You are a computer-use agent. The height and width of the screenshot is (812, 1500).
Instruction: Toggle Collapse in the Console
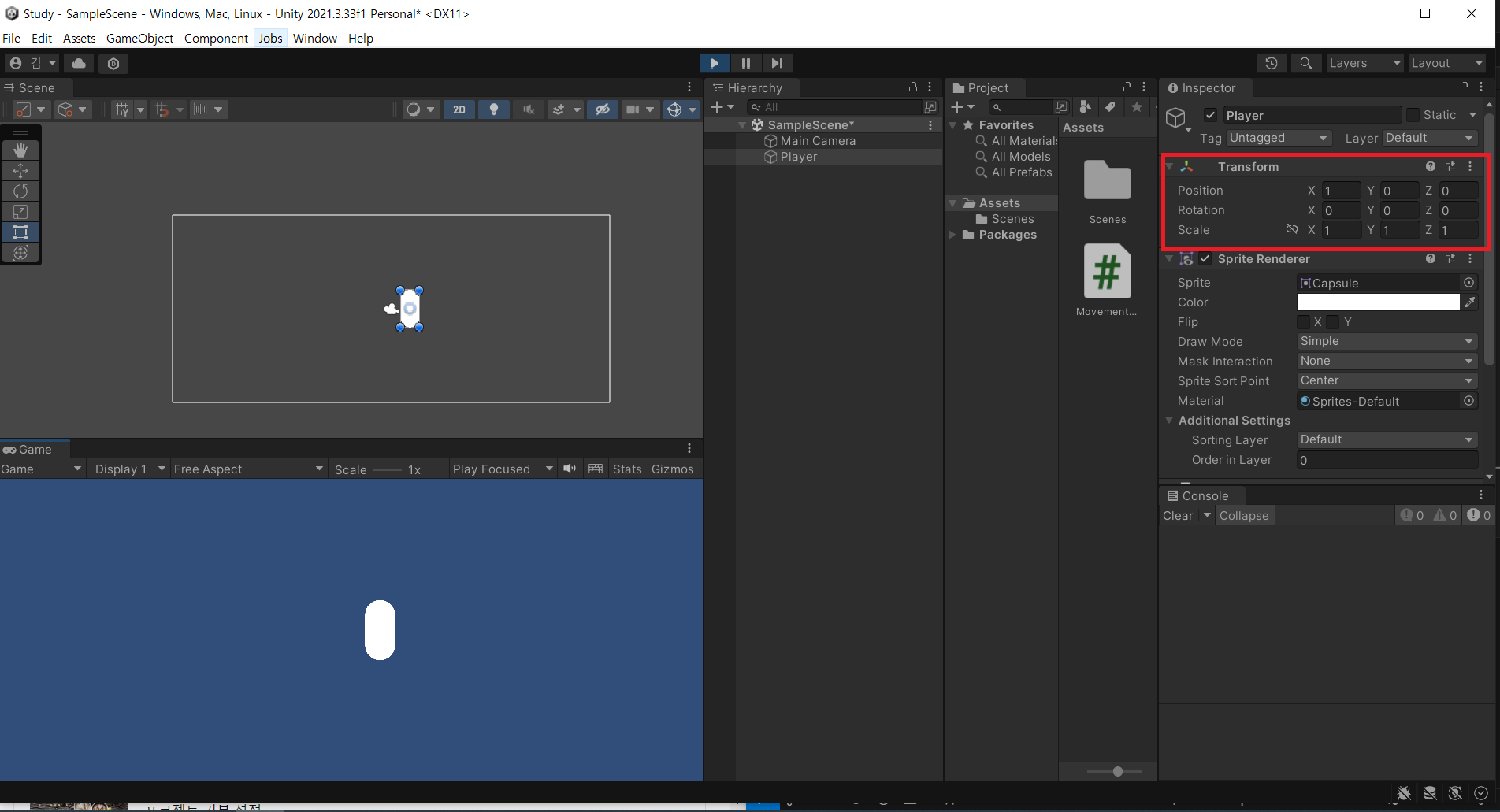pyautogui.click(x=1244, y=515)
